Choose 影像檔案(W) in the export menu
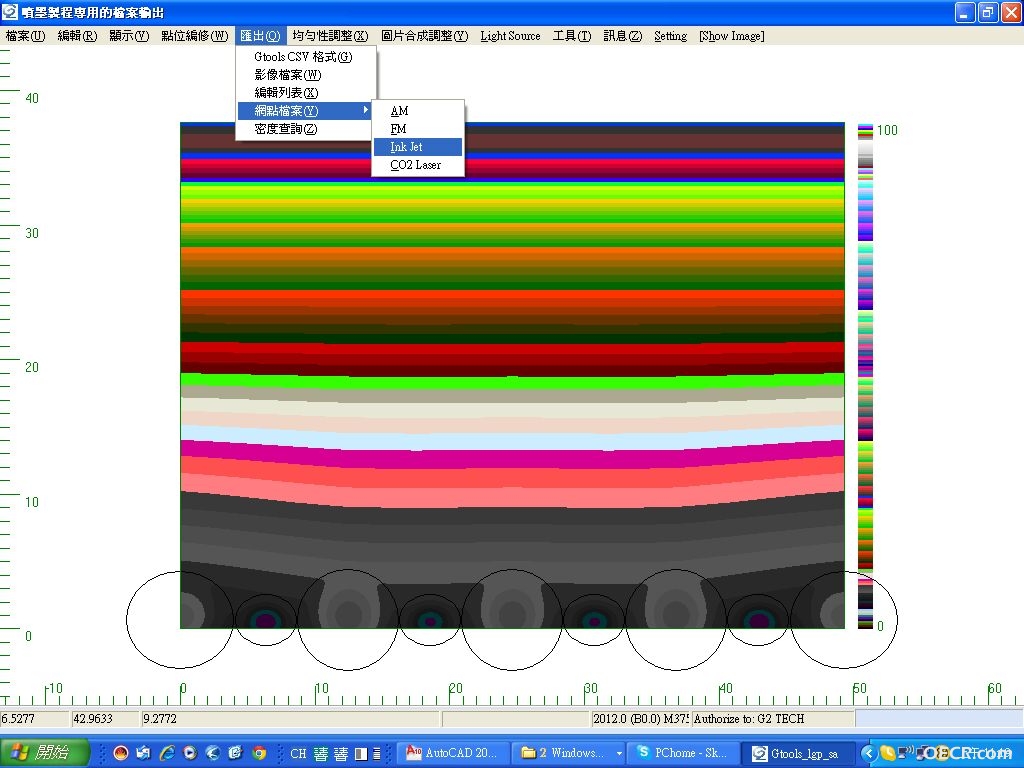The width and height of the screenshot is (1024, 768). click(x=306, y=74)
